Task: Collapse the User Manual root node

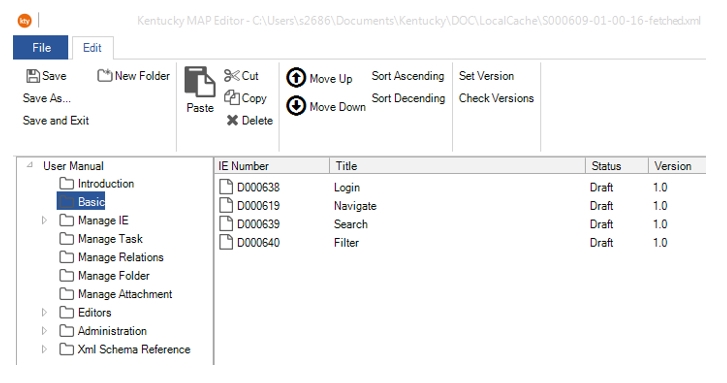Action: pyautogui.click(x=30, y=165)
